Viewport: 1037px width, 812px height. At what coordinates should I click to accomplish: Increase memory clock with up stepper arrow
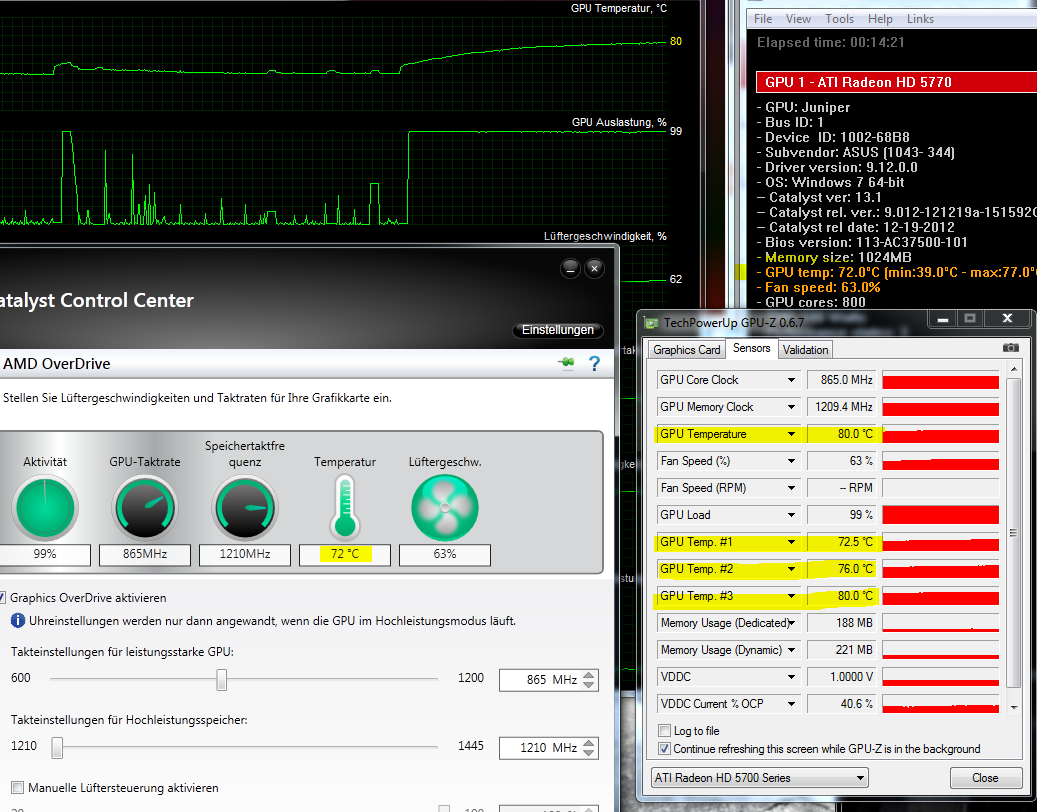coord(589,743)
